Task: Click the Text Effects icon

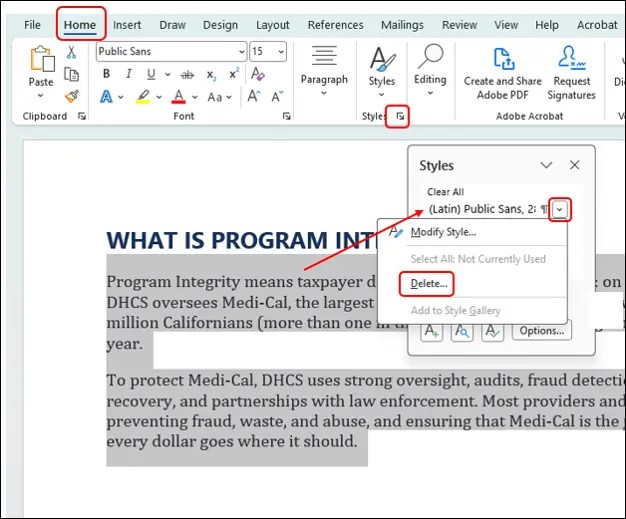Action: 106,97
